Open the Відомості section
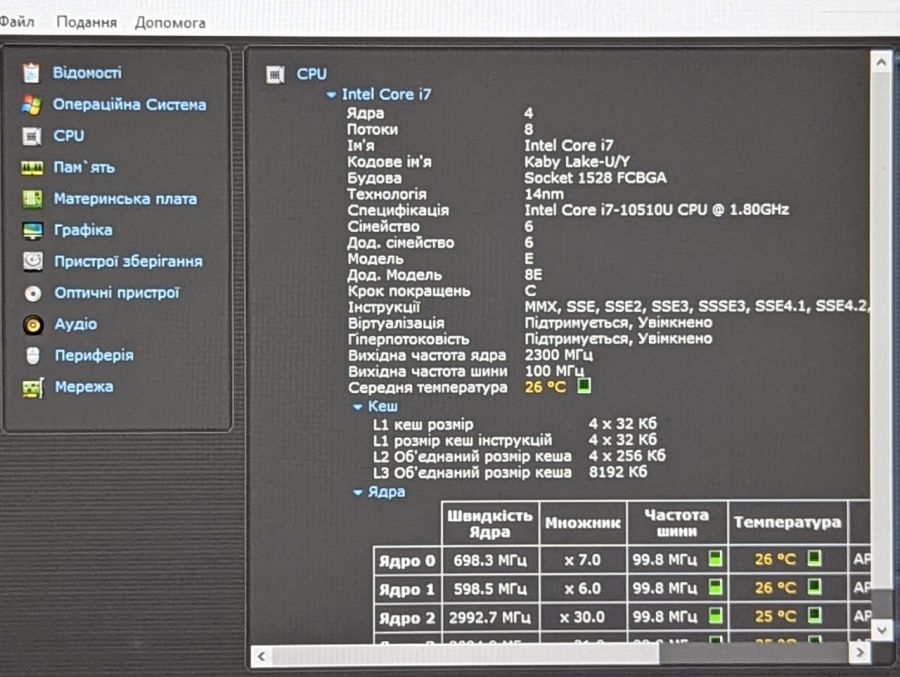This screenshot has width=900, height=677. coord(87,73)
